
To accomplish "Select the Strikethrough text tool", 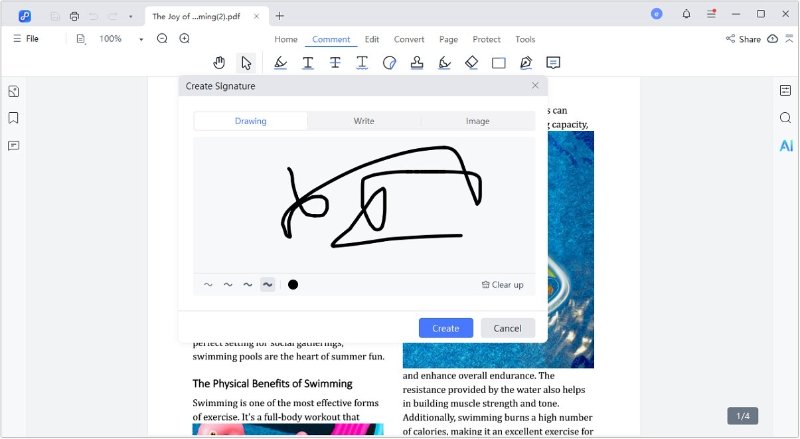I will (x=335, y=63).
